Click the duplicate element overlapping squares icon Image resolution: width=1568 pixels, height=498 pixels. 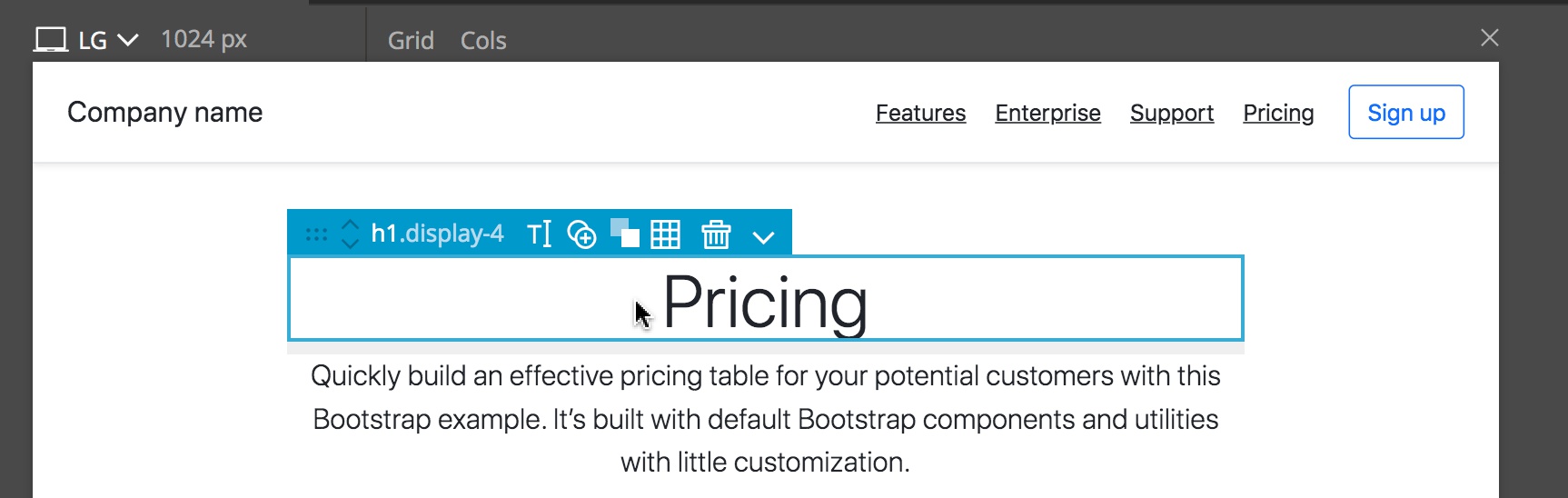[x=625, y=234]
